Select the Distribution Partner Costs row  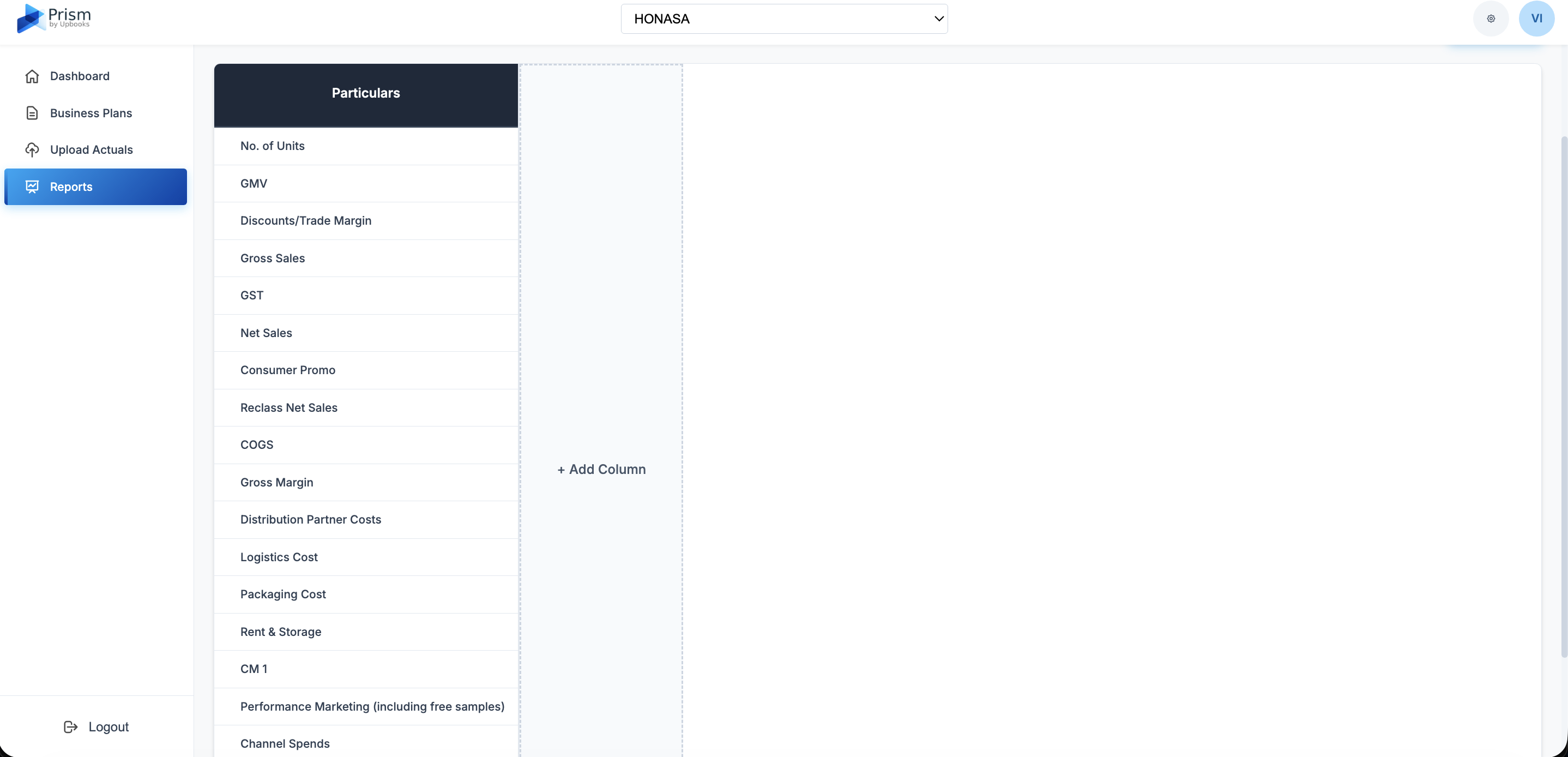click(310, 520)
